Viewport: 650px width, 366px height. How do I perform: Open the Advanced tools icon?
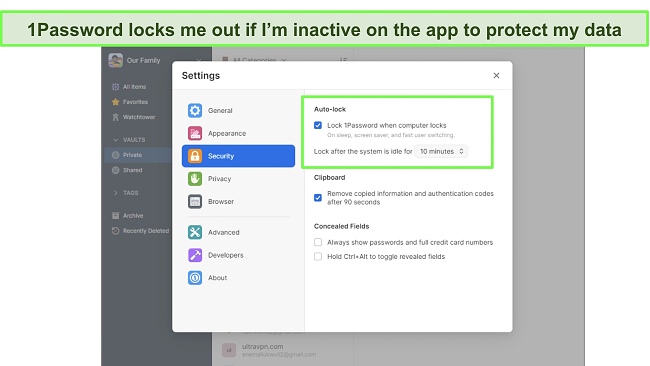(x=195, y=232)
